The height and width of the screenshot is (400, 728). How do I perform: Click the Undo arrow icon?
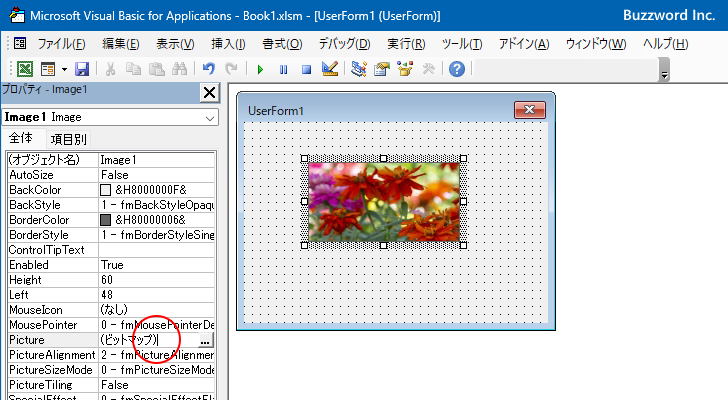[209, 69]
